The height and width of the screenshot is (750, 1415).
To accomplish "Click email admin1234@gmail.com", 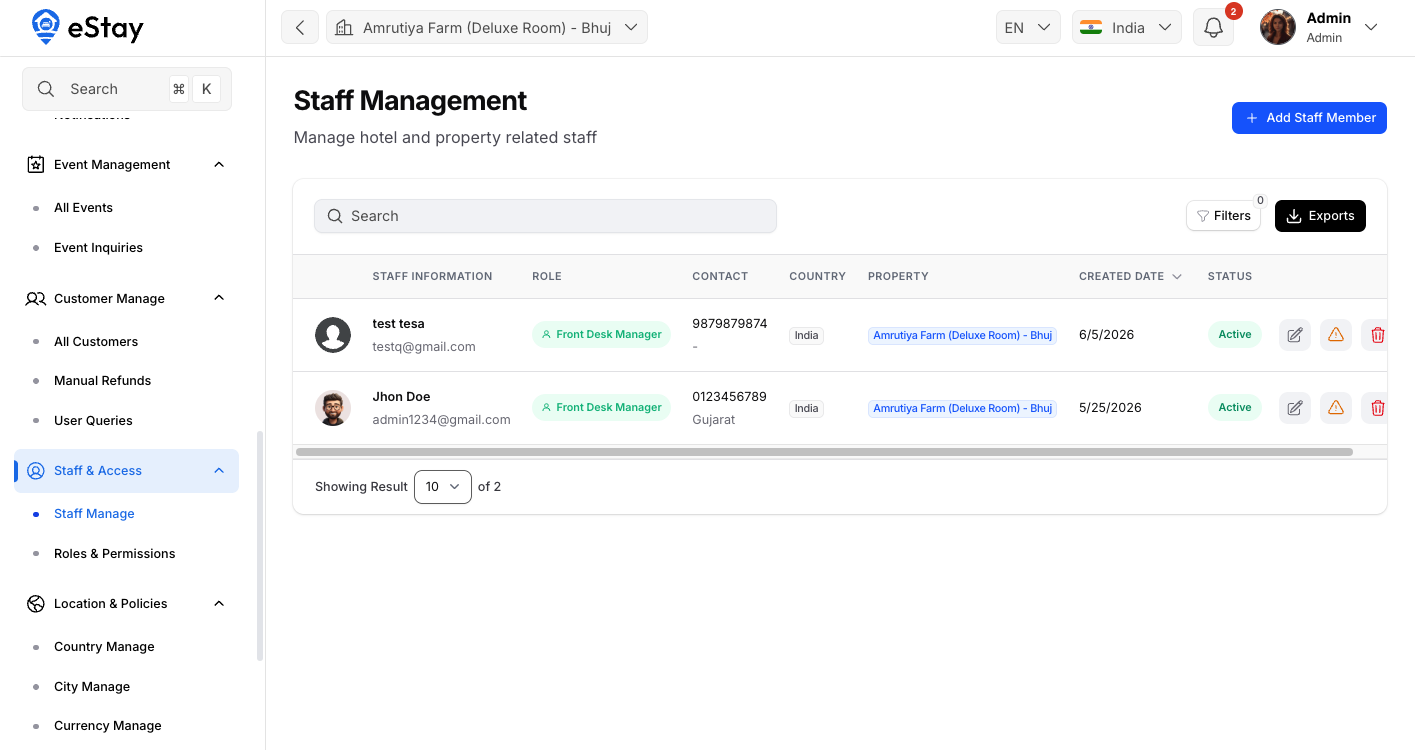I will [441, 420].
